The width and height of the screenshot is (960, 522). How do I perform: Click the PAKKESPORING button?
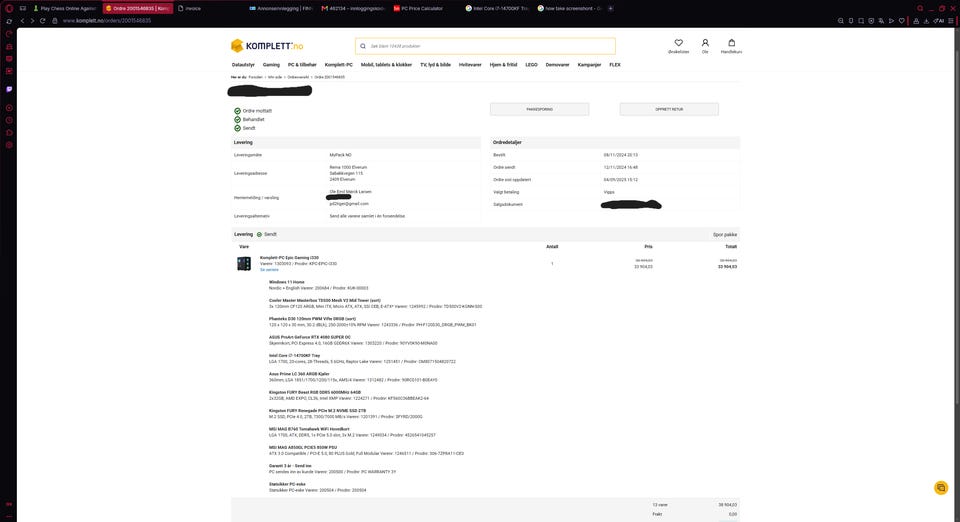pyautogui.click(x=539, y=110)
